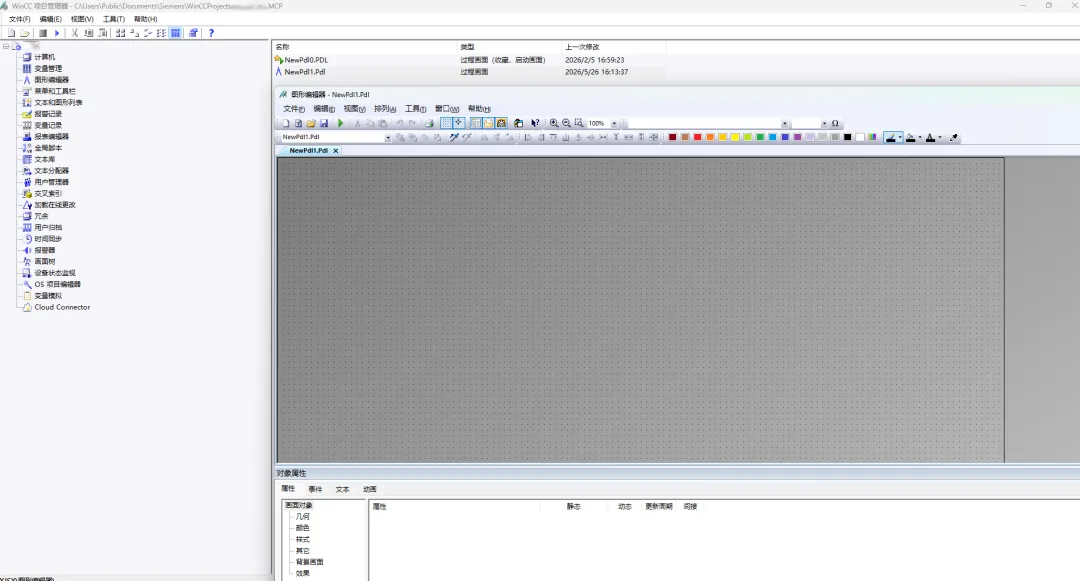This screenshot has width=1080, height=581.
Task: Start runtime with the green play icon in the Graphics Designer
Action: pyautogui.click(x=340, y=123)
